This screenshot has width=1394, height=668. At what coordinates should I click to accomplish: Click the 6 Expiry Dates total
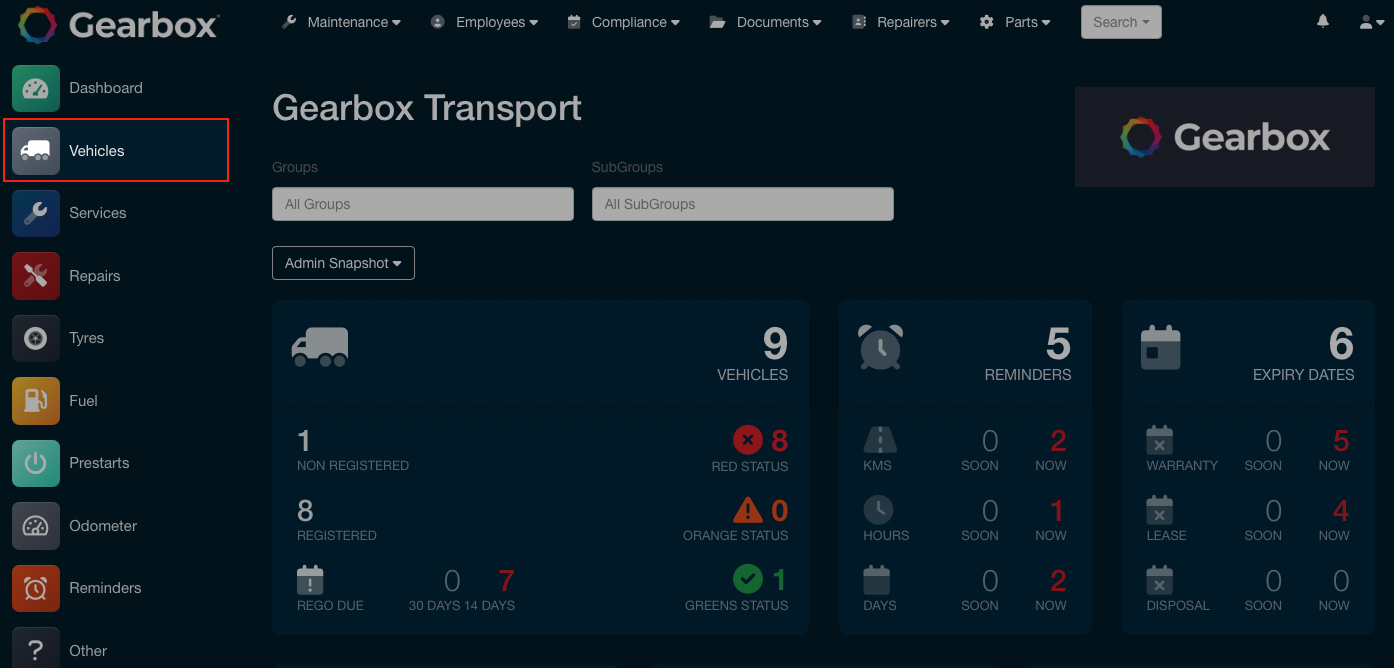click(1341, 344)
